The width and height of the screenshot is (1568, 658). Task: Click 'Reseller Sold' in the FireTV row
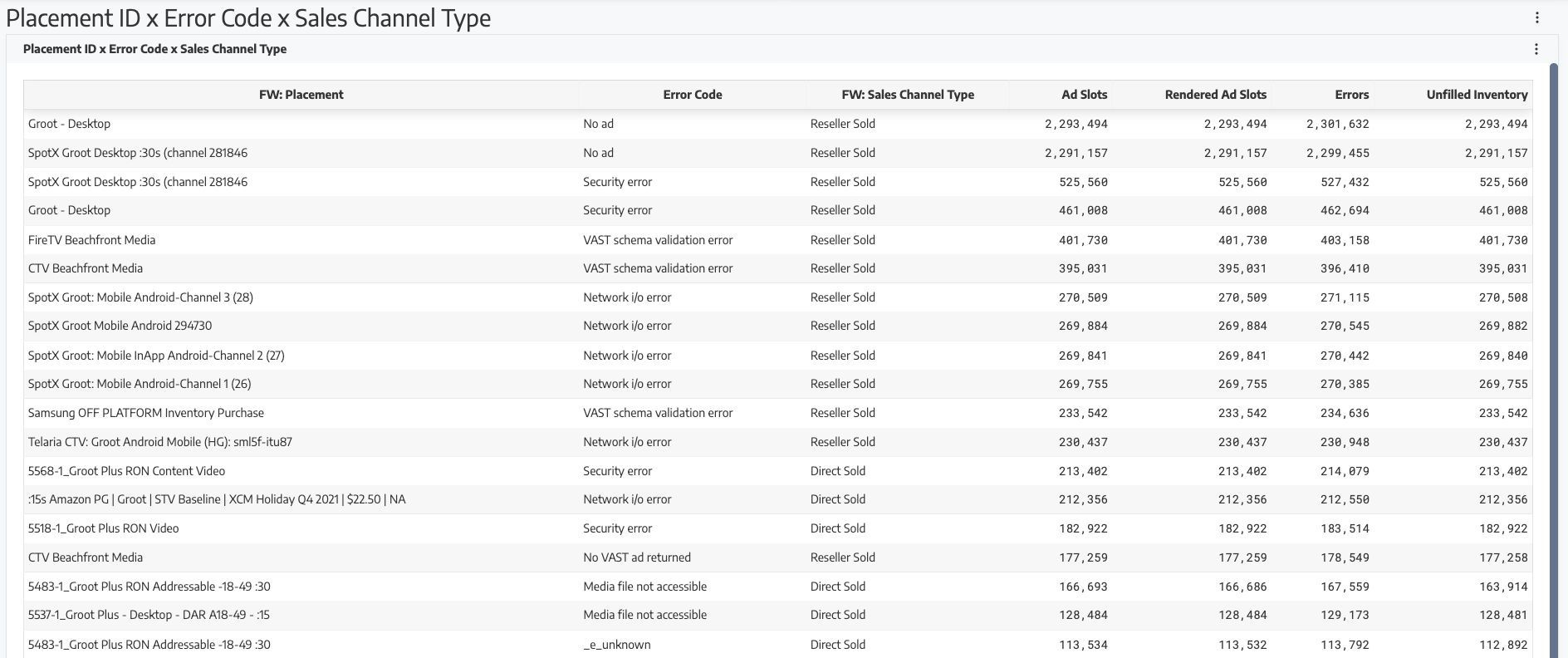coord(843,240)
